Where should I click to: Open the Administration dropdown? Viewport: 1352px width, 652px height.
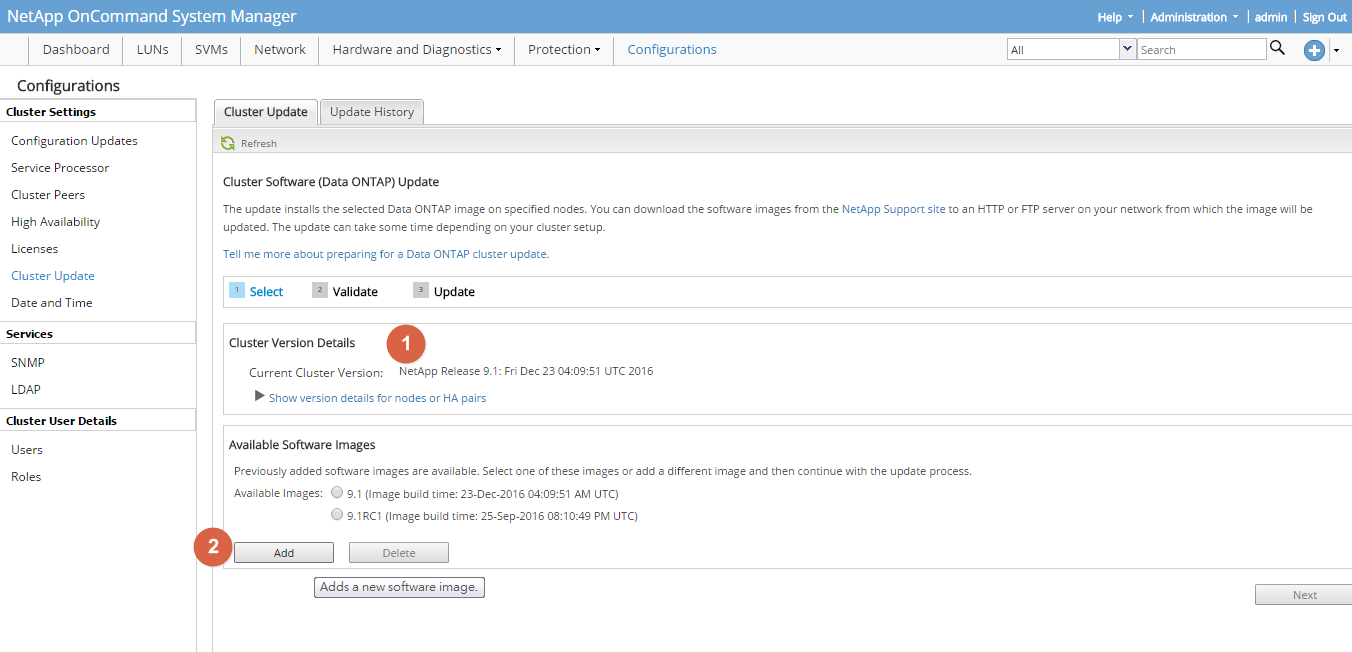1194,17
